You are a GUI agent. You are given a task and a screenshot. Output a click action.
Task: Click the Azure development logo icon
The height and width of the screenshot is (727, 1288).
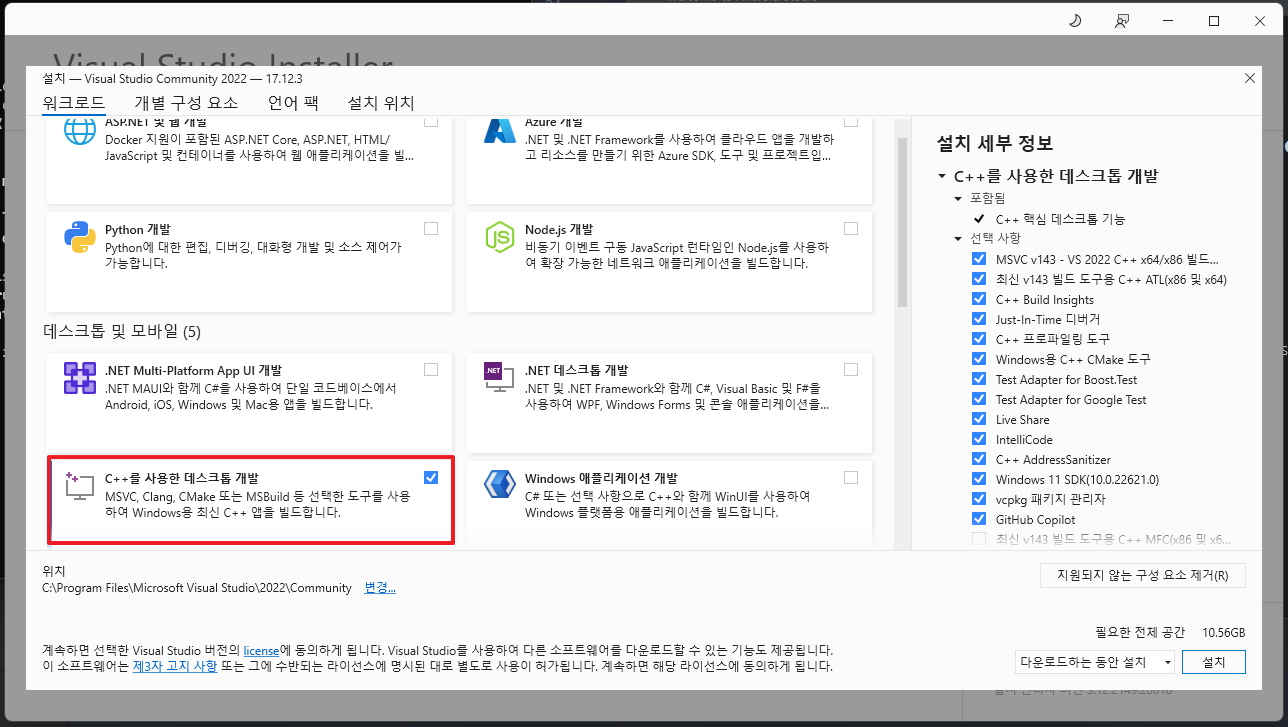click(499, 133)
